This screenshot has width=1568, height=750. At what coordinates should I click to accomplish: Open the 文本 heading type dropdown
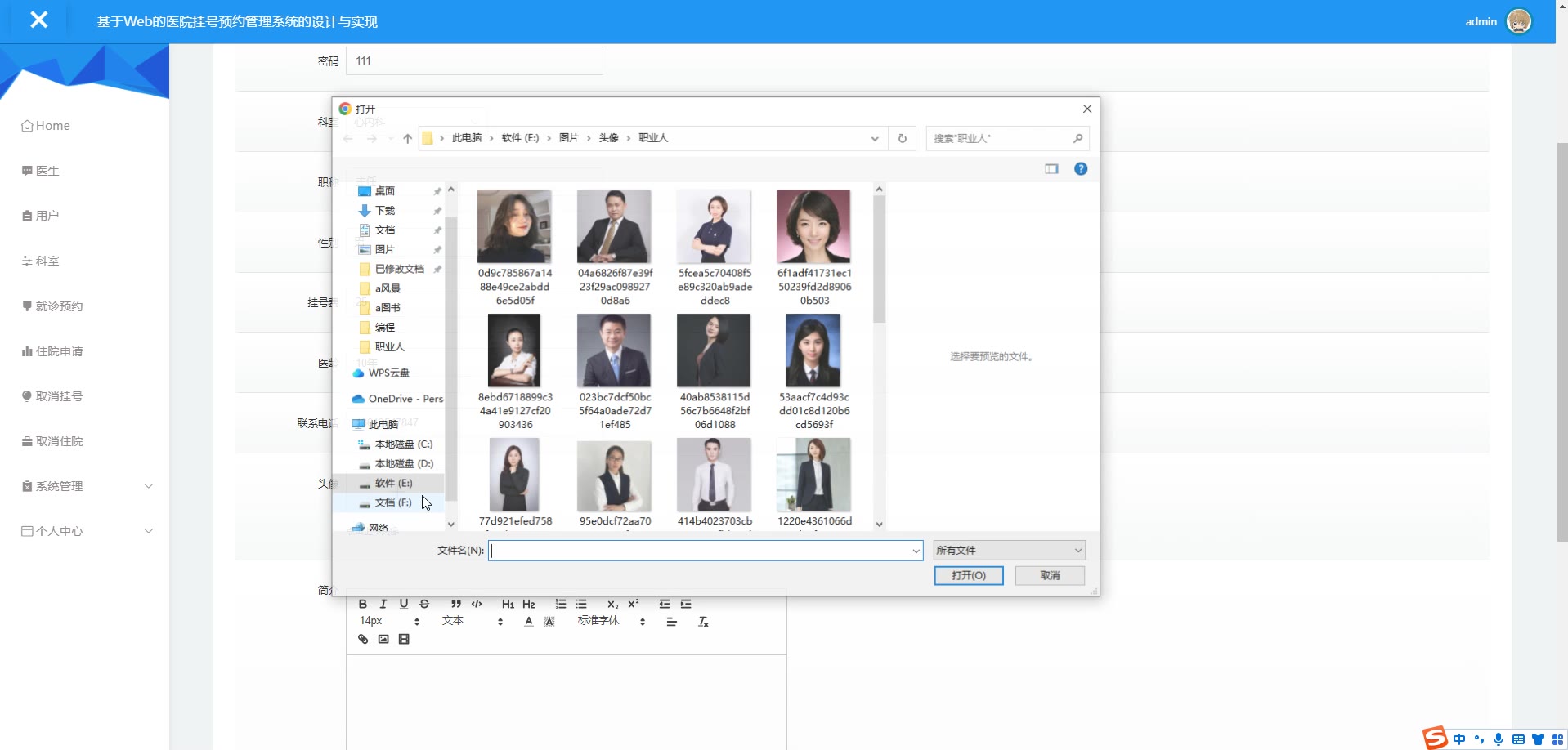pyautogui.click(x=473, y=621)
